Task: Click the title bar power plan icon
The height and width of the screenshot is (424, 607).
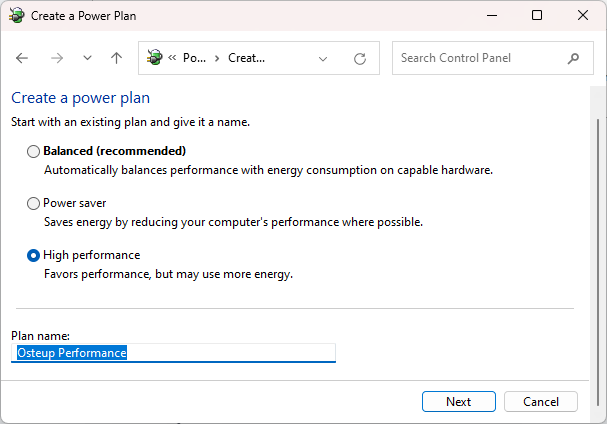Action: [x=15, y=15]
